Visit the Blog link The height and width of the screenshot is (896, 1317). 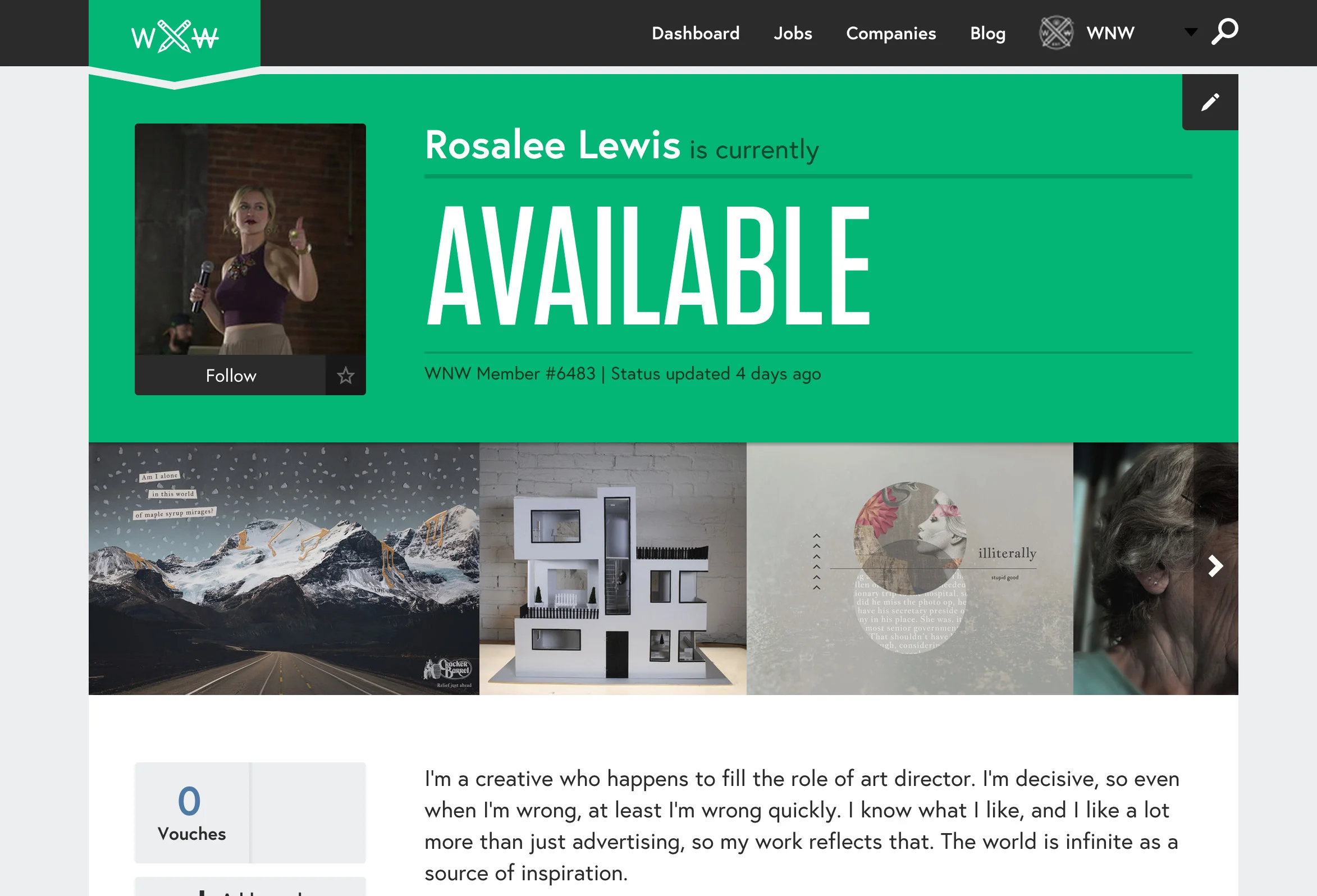[x=988, y=34]
